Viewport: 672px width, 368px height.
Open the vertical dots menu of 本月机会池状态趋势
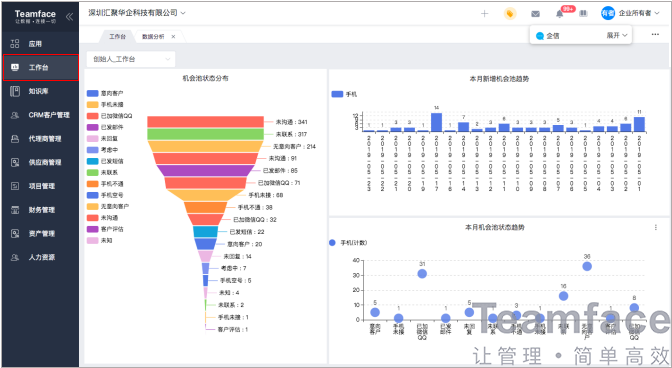pyautogui.click(x=656, y=227)
